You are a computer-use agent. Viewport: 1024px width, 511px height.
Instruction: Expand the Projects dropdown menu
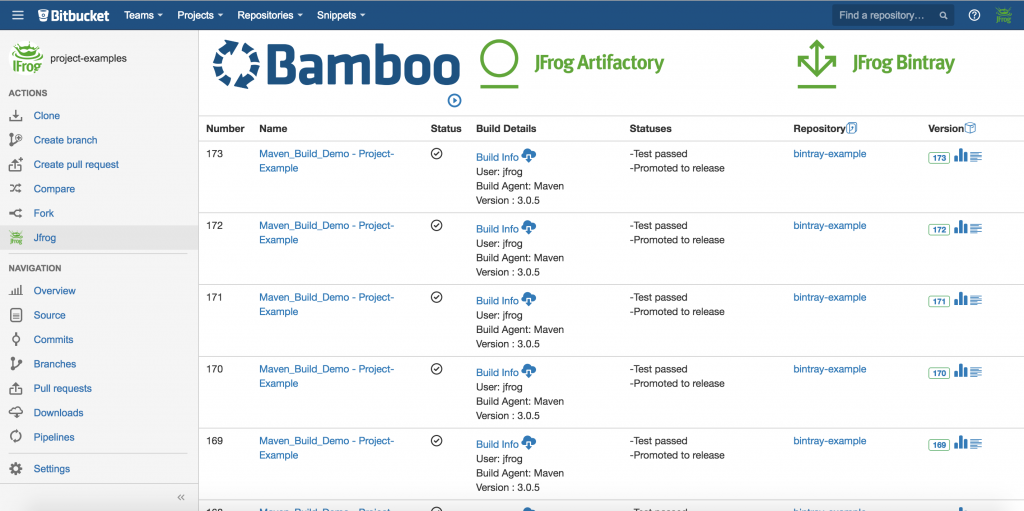tap(200, 15)
